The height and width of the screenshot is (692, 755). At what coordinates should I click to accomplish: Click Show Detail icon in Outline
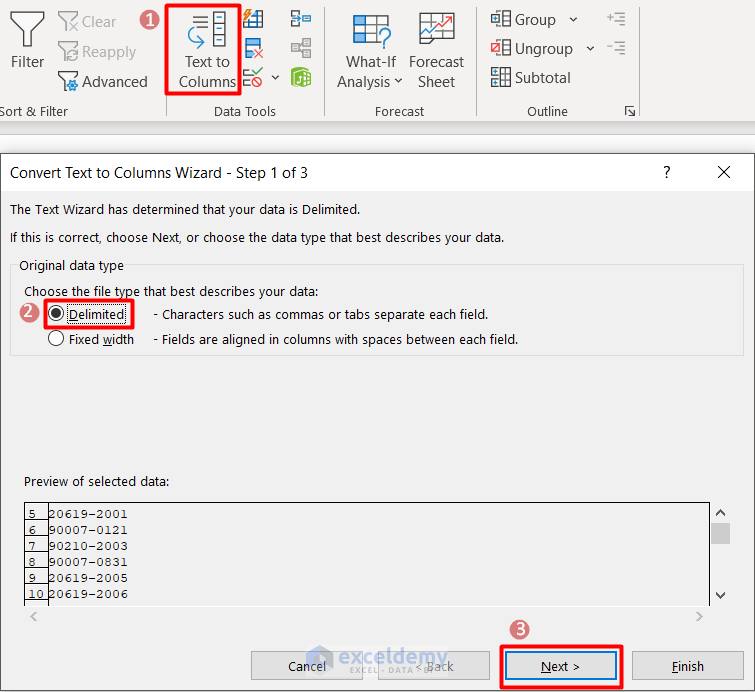coord(616,19)
